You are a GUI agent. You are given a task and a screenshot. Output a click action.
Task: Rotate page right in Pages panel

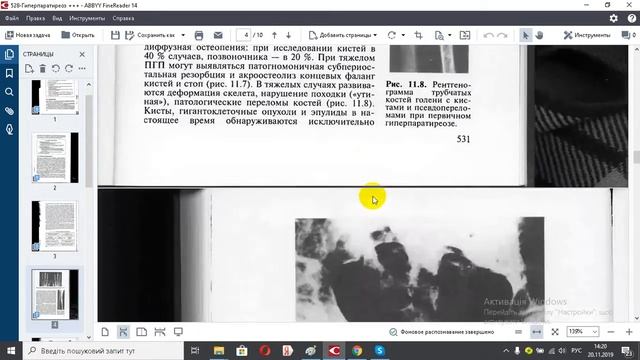(69, 69)
